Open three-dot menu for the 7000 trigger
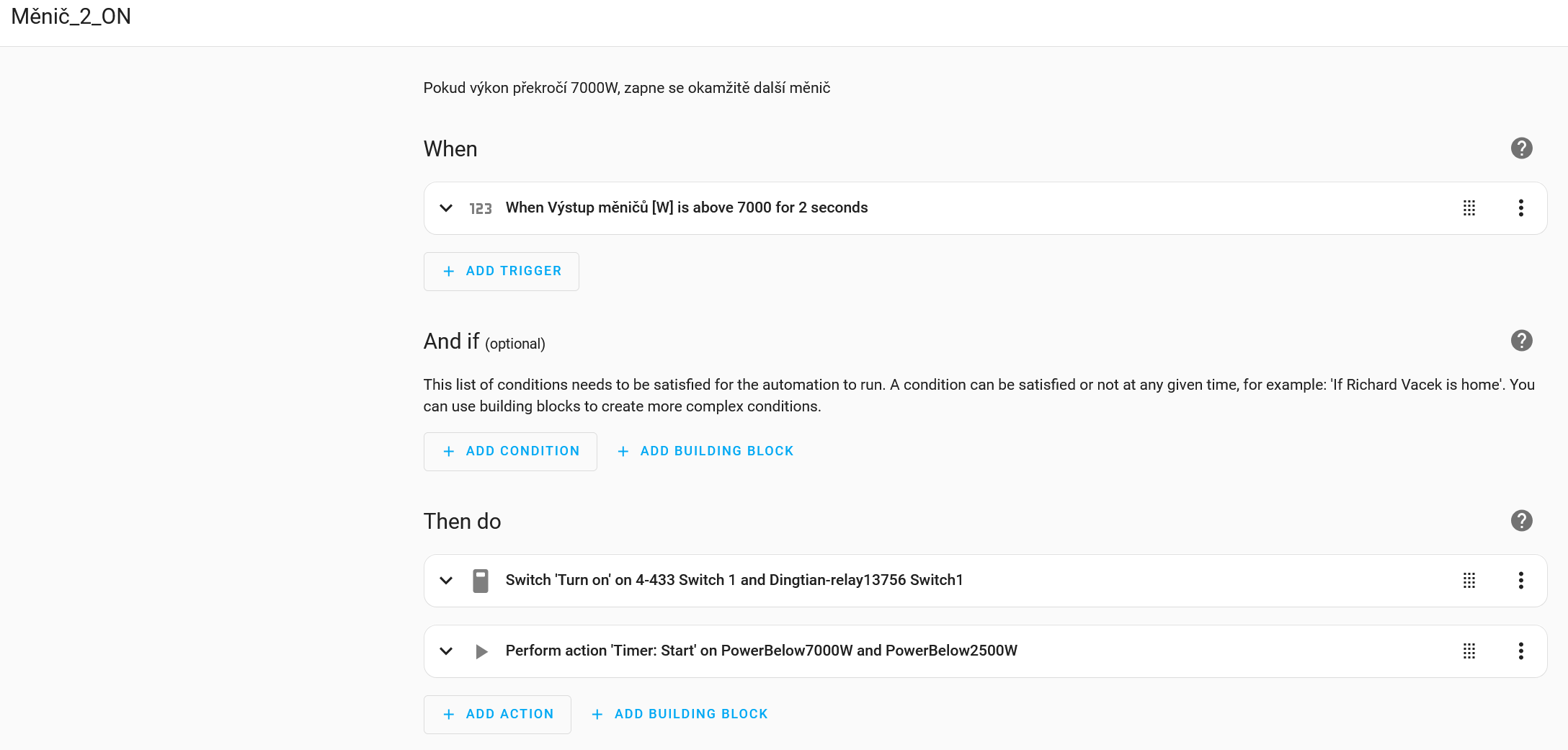 [1520, 208]
